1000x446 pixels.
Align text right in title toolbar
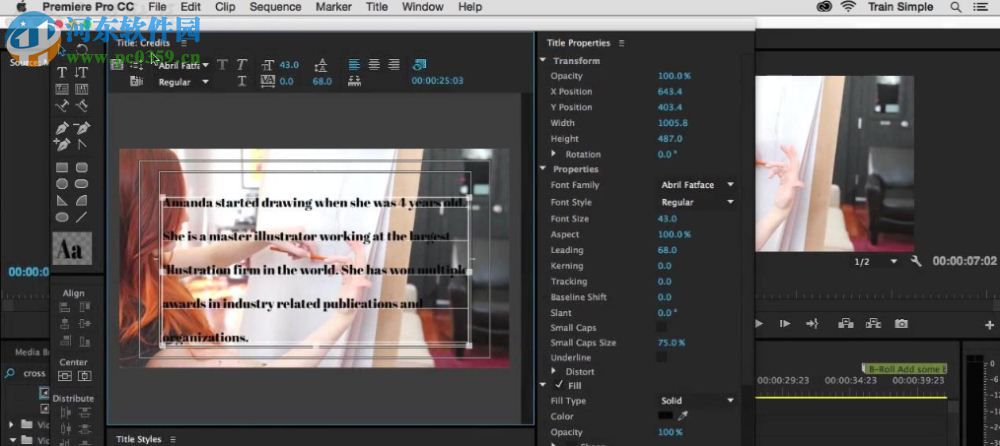394,64
